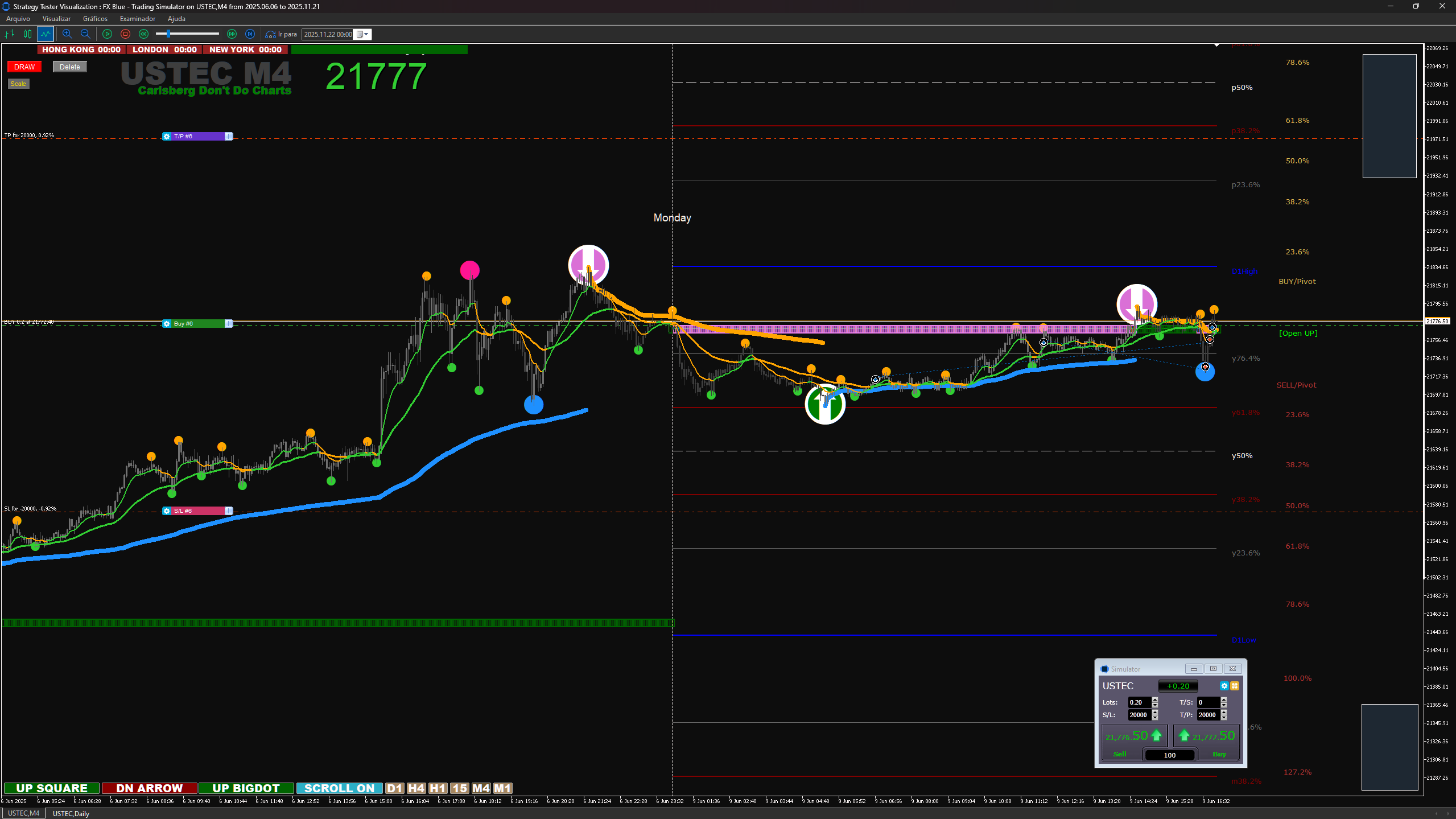Viewport: 1456px width, 819px height.
Task: Toggle the DN ARROW button
Action: click(149, 788)
